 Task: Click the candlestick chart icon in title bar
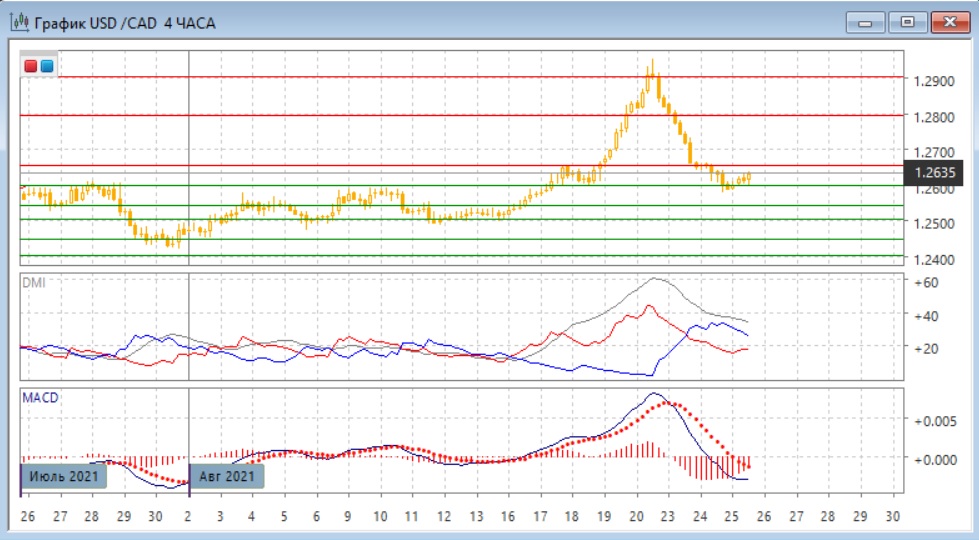18,22
